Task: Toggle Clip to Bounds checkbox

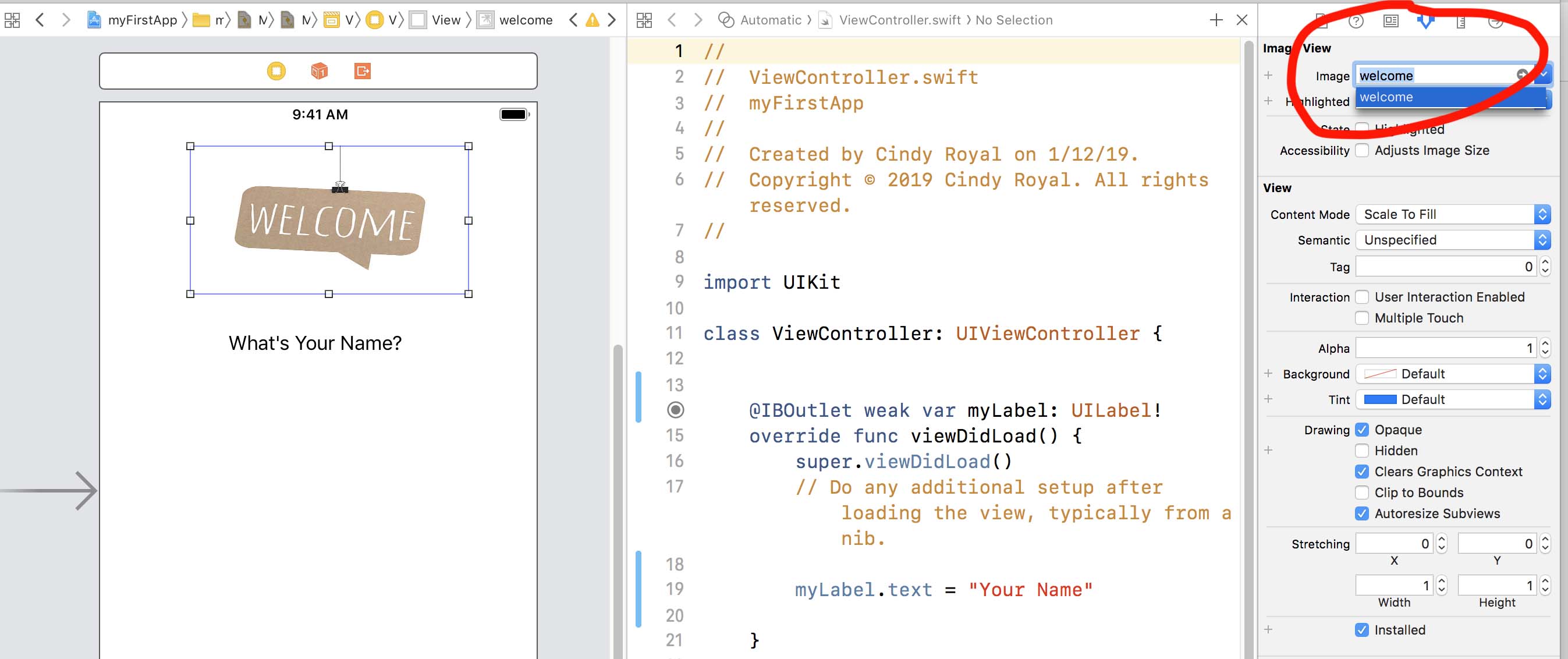Action: 1363,493
